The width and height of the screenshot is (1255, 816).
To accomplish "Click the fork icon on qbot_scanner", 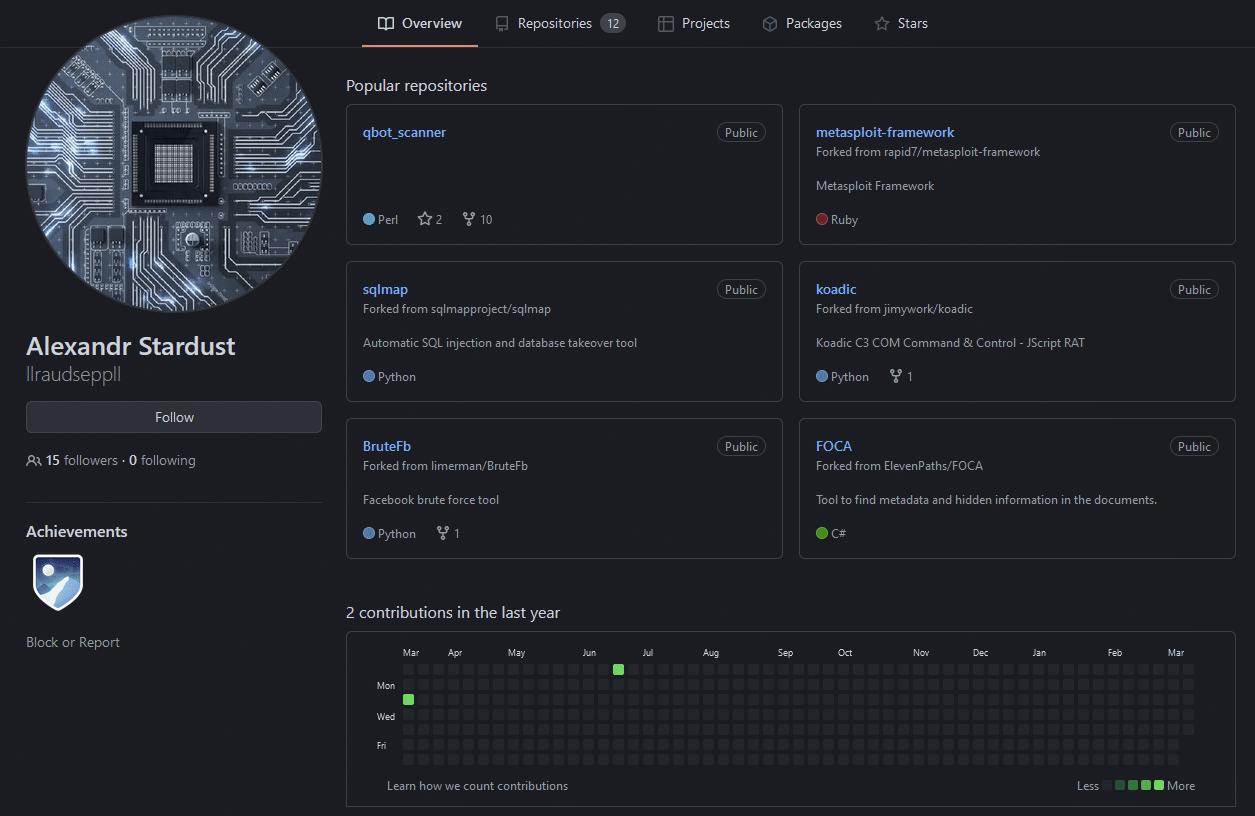I will coord(469,219).
